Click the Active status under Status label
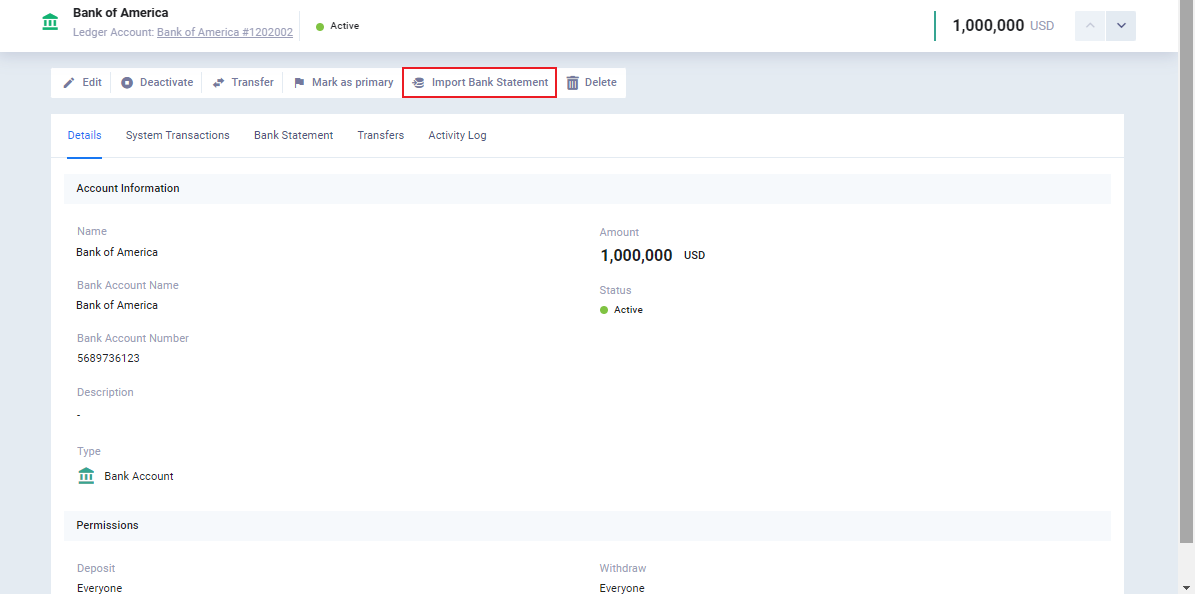 [x=621, y=310]
